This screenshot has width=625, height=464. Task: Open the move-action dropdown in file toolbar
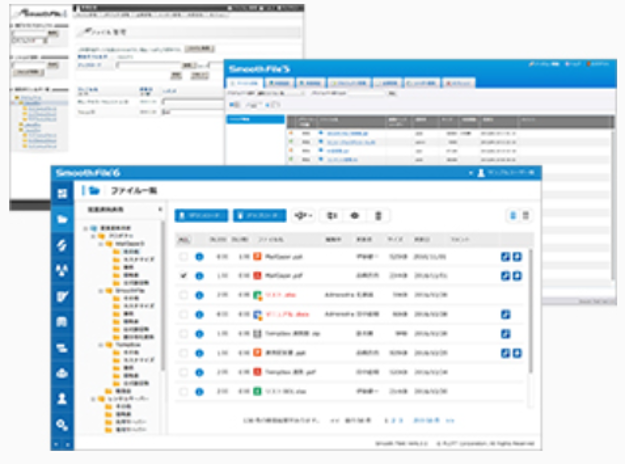tap(303, 216)
